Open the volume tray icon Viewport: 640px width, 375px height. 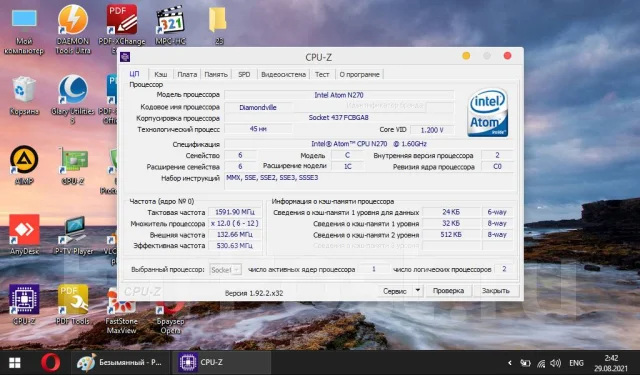pyautogui.click(x=556, y=363)
